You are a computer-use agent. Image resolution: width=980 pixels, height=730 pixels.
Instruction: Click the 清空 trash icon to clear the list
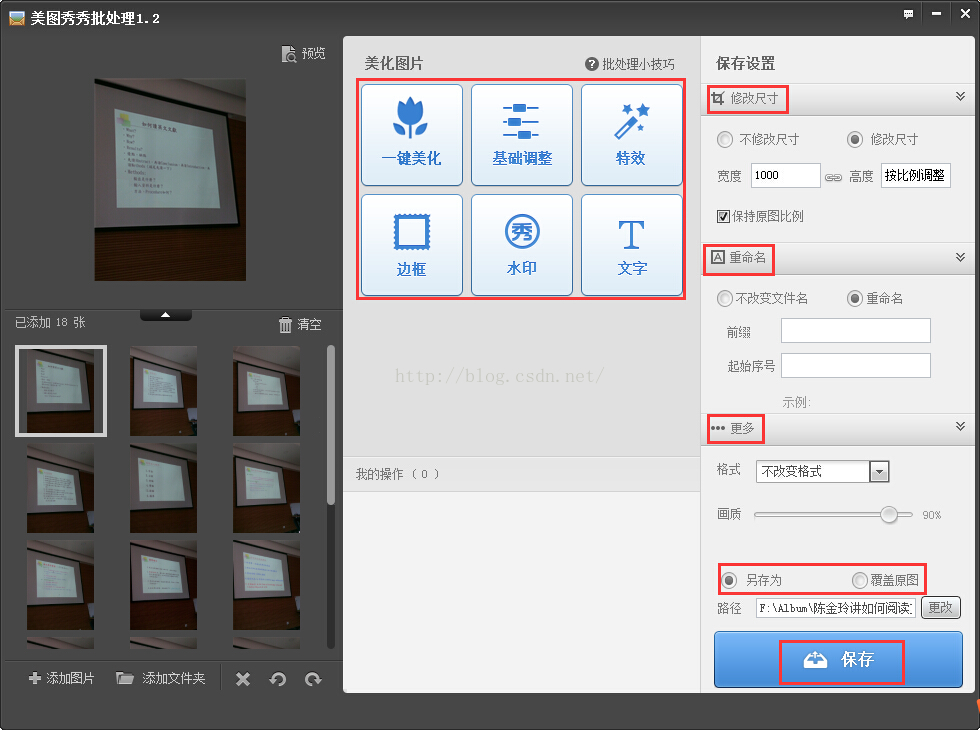[x=285, y=324]
